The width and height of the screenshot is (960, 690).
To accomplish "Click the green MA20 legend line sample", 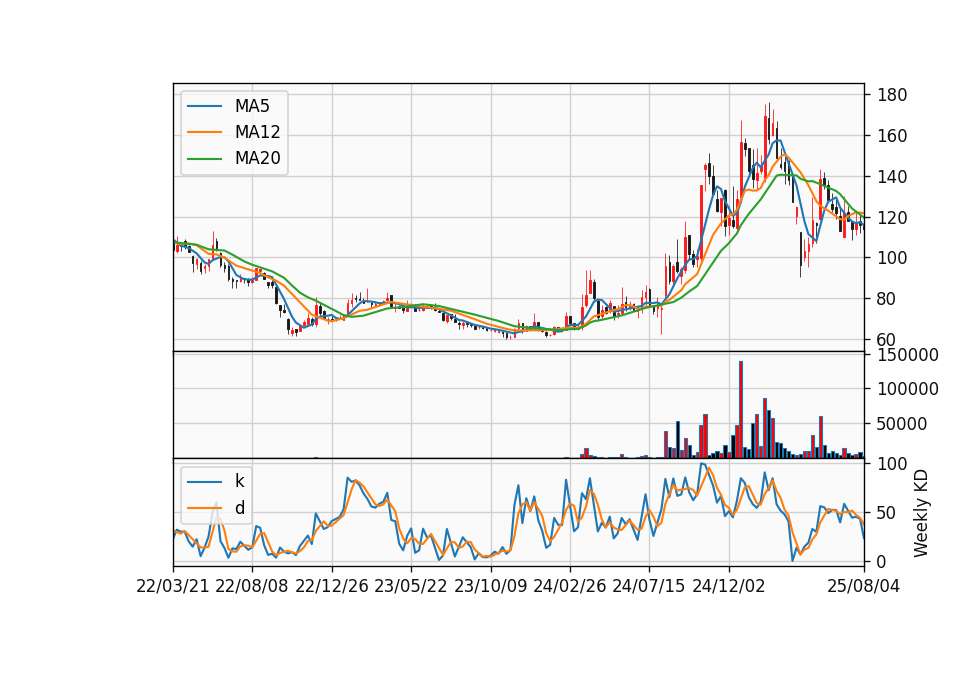I will click(204, 158).
